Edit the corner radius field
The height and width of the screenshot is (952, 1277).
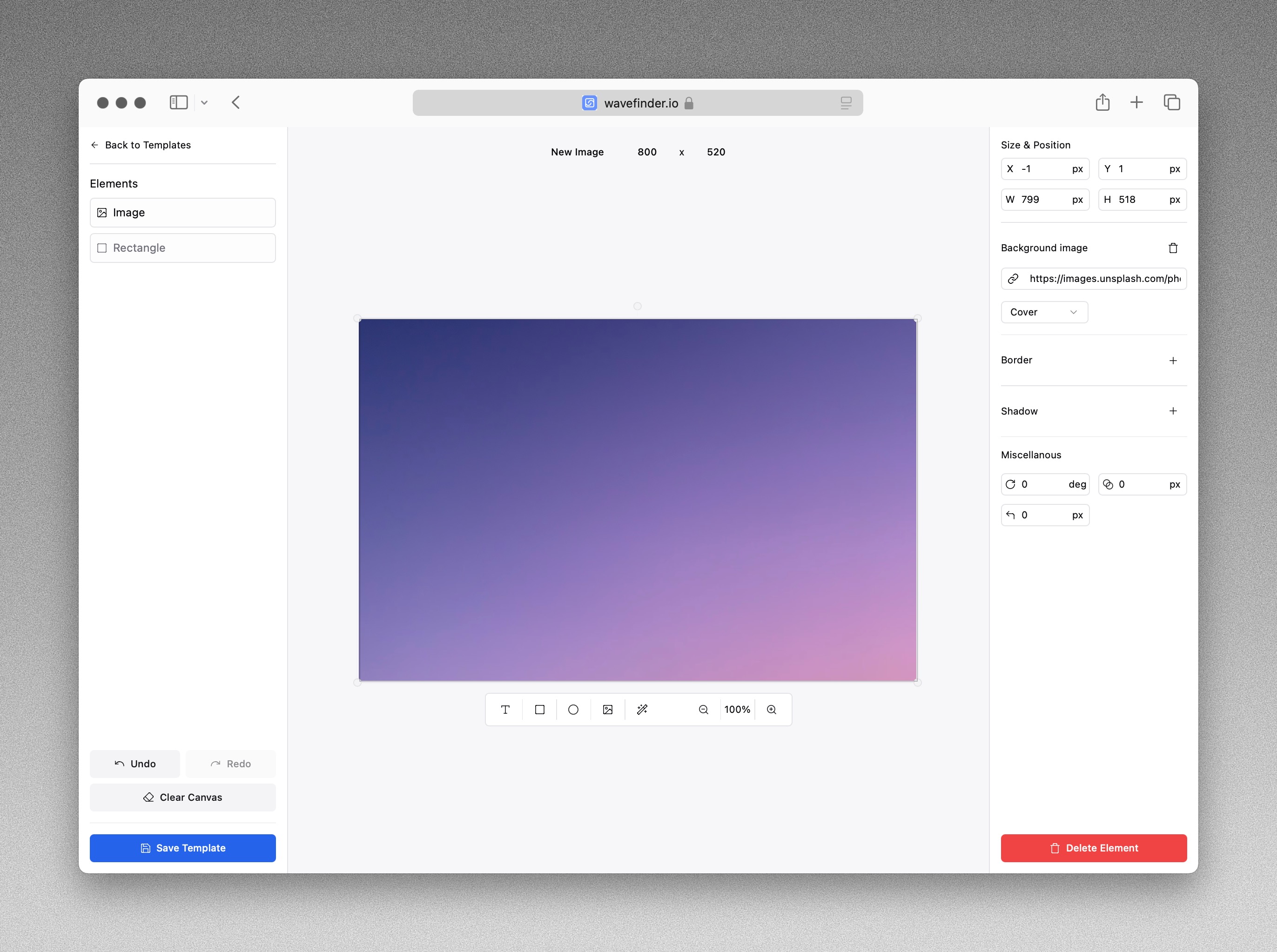1045,515
